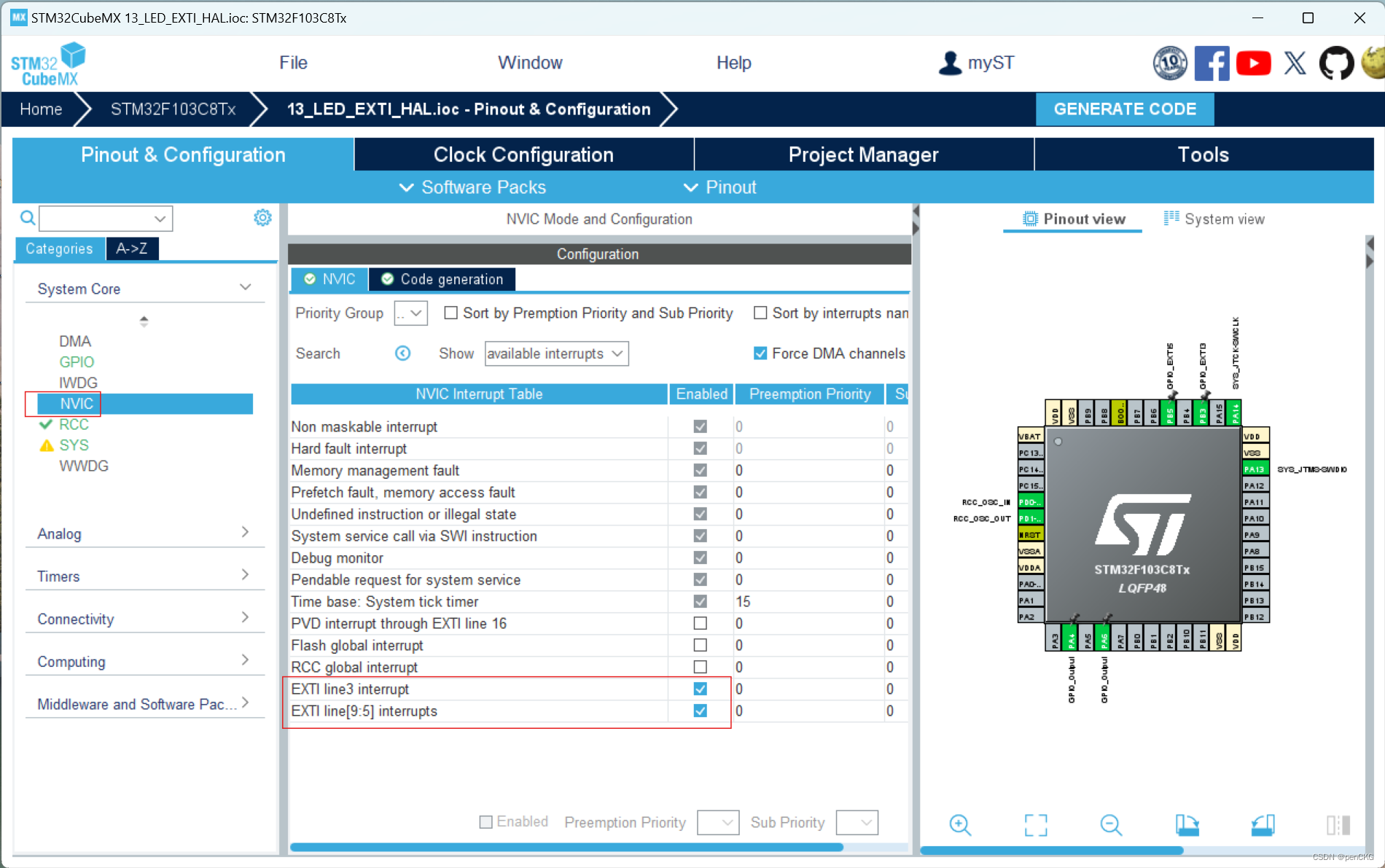1385x868 pixels.
Task: Open the Help menu
Action: (x=733, y=63)
